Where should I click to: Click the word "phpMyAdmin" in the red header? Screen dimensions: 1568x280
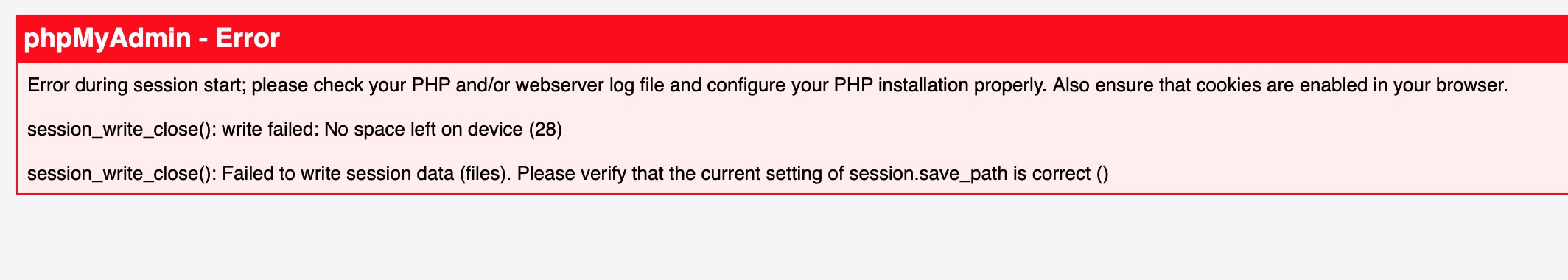(108, 38)
